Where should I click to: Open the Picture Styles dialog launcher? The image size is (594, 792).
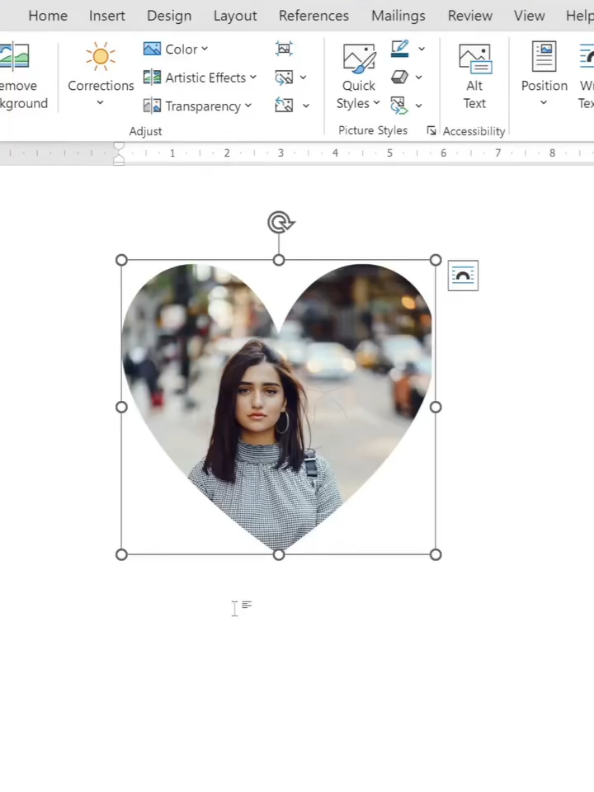pyautogui.click(x=431, y=131)
